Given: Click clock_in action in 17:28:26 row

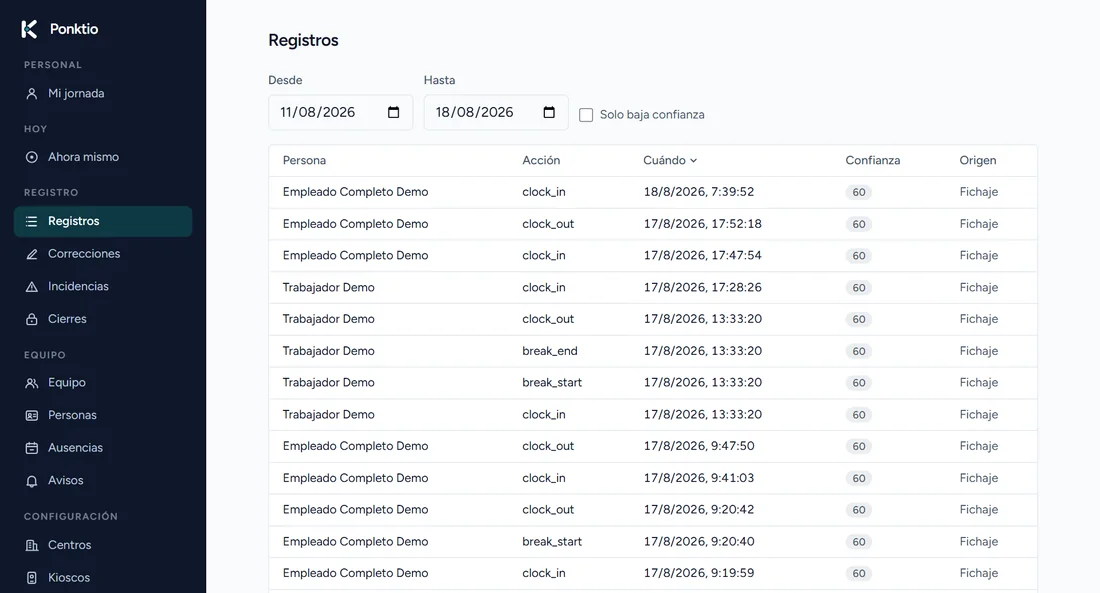Looking at the screenshot, I should 544,288.
